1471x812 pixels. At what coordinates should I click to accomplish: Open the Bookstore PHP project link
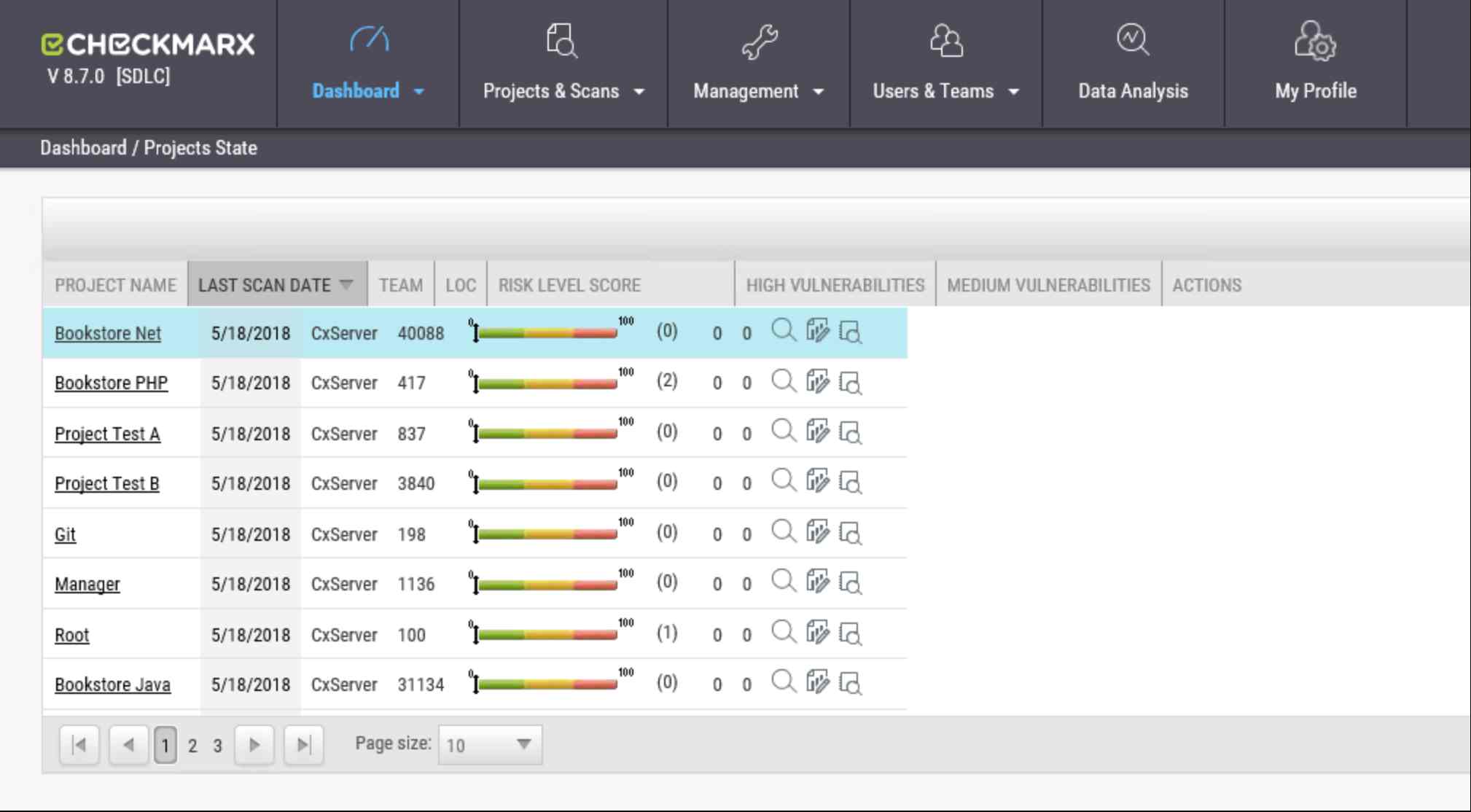[111, 383]
